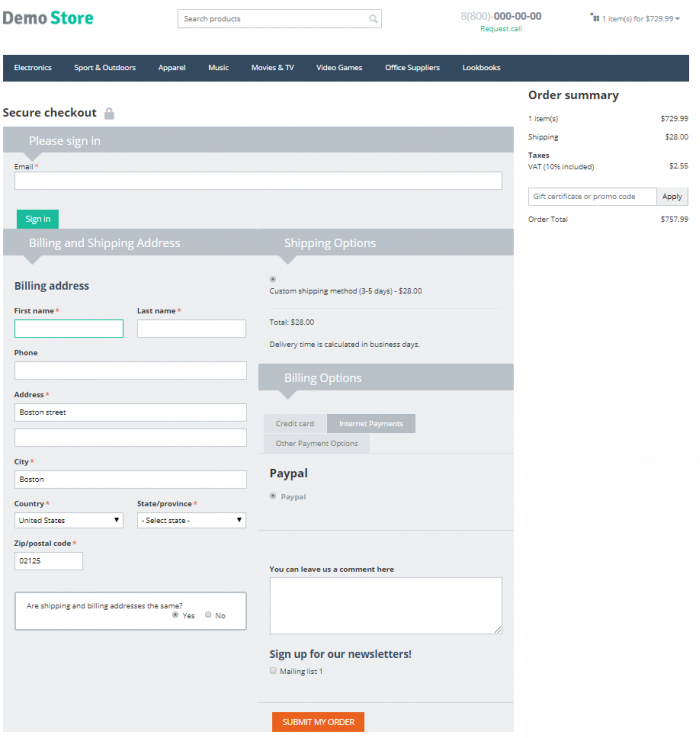The image size is (700, 738).
Task: Click the Request call link
Action: [x=501, y=29]
